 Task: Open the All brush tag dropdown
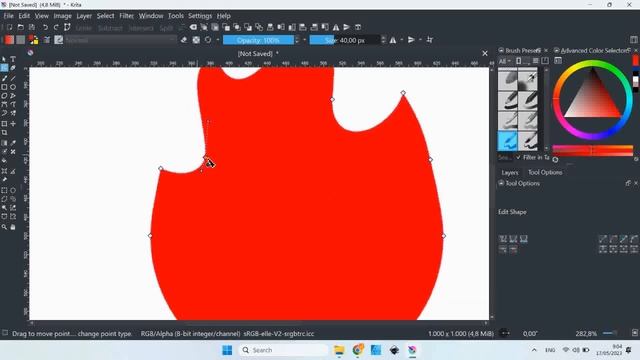(505, 61)
